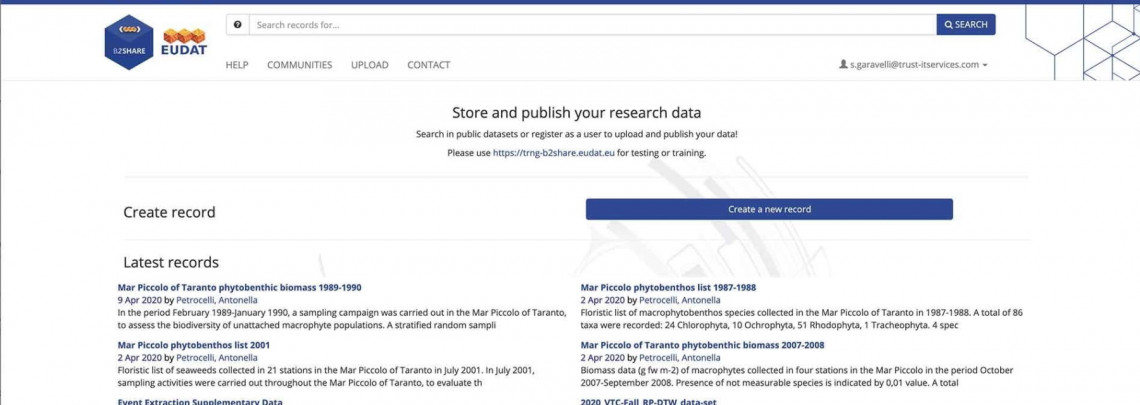
Task: Open Mar Piccolo of Taranto phytobenthic biomass 1989-1990
Action: click(239, 287)
